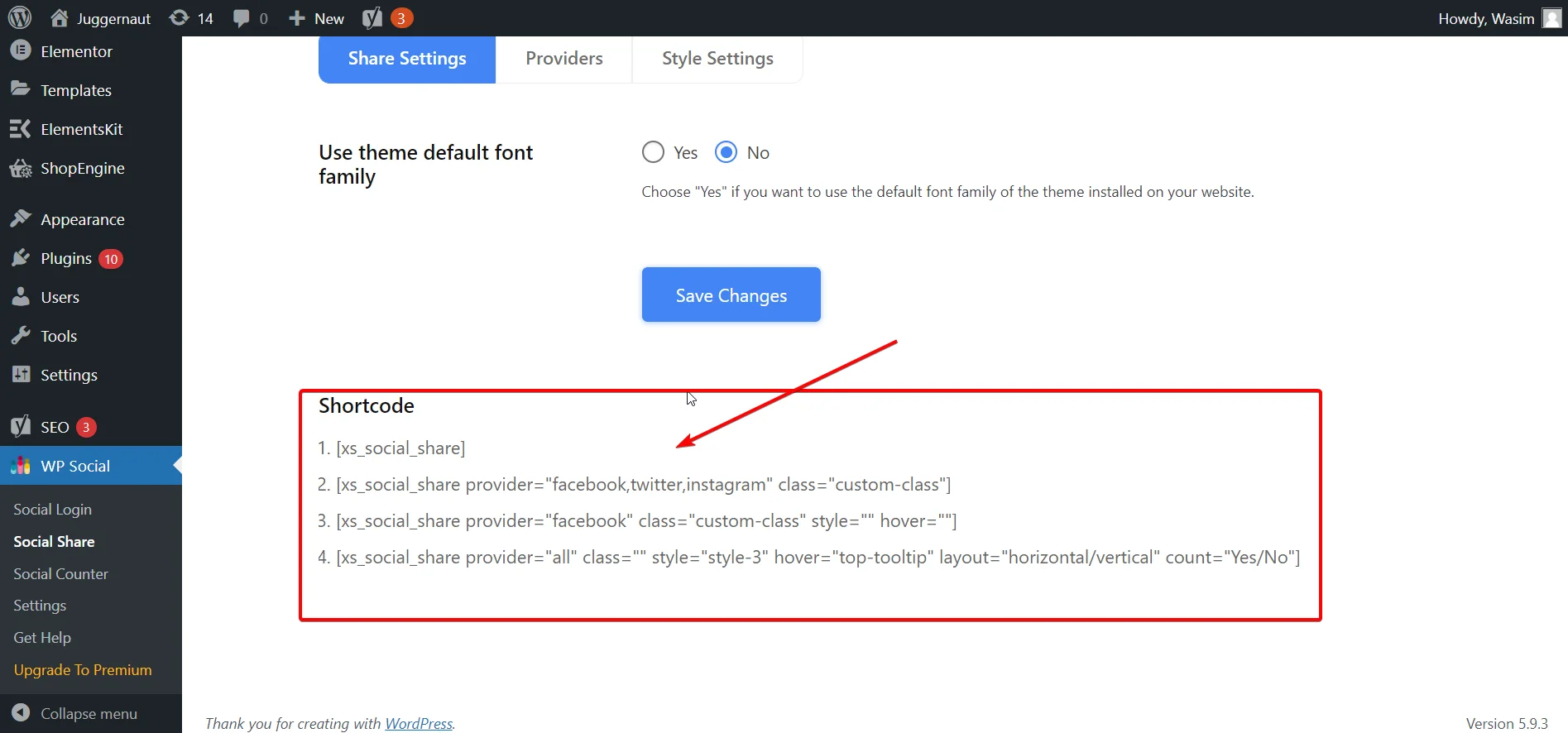Click the Collapse menu arrow icon
Screen dimensions: 1568x733
tap(22, 713)
